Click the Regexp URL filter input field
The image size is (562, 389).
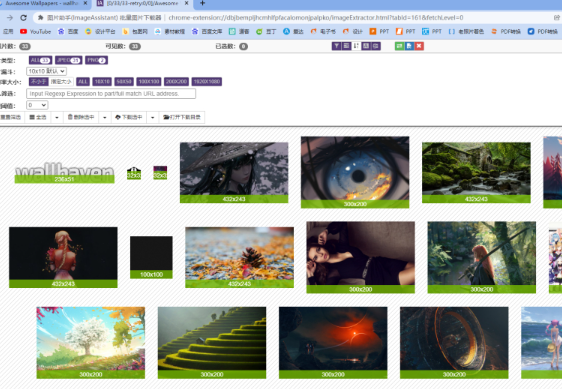(x=111, y=94)
